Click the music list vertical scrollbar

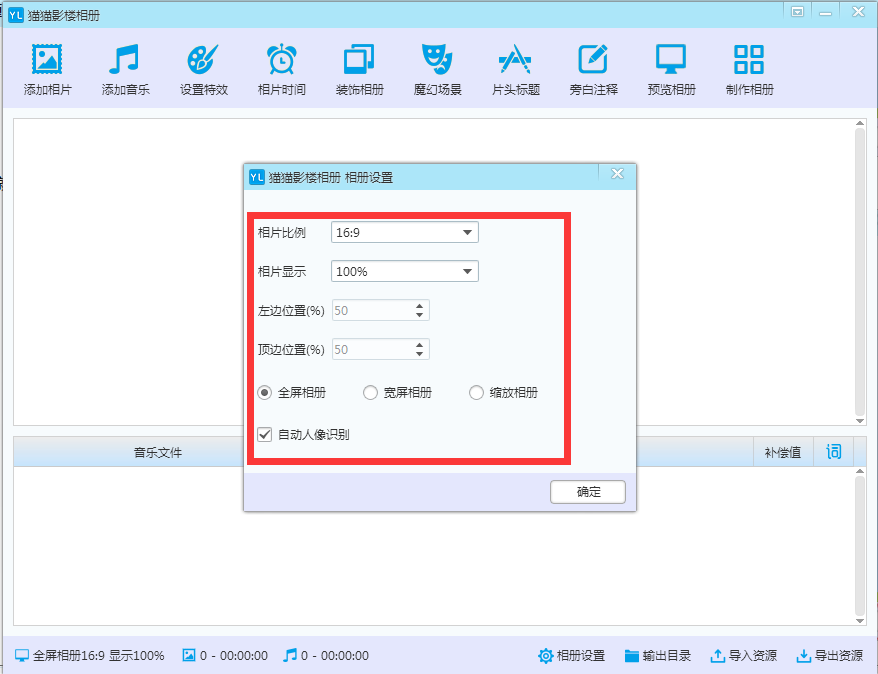coord(860,546)
